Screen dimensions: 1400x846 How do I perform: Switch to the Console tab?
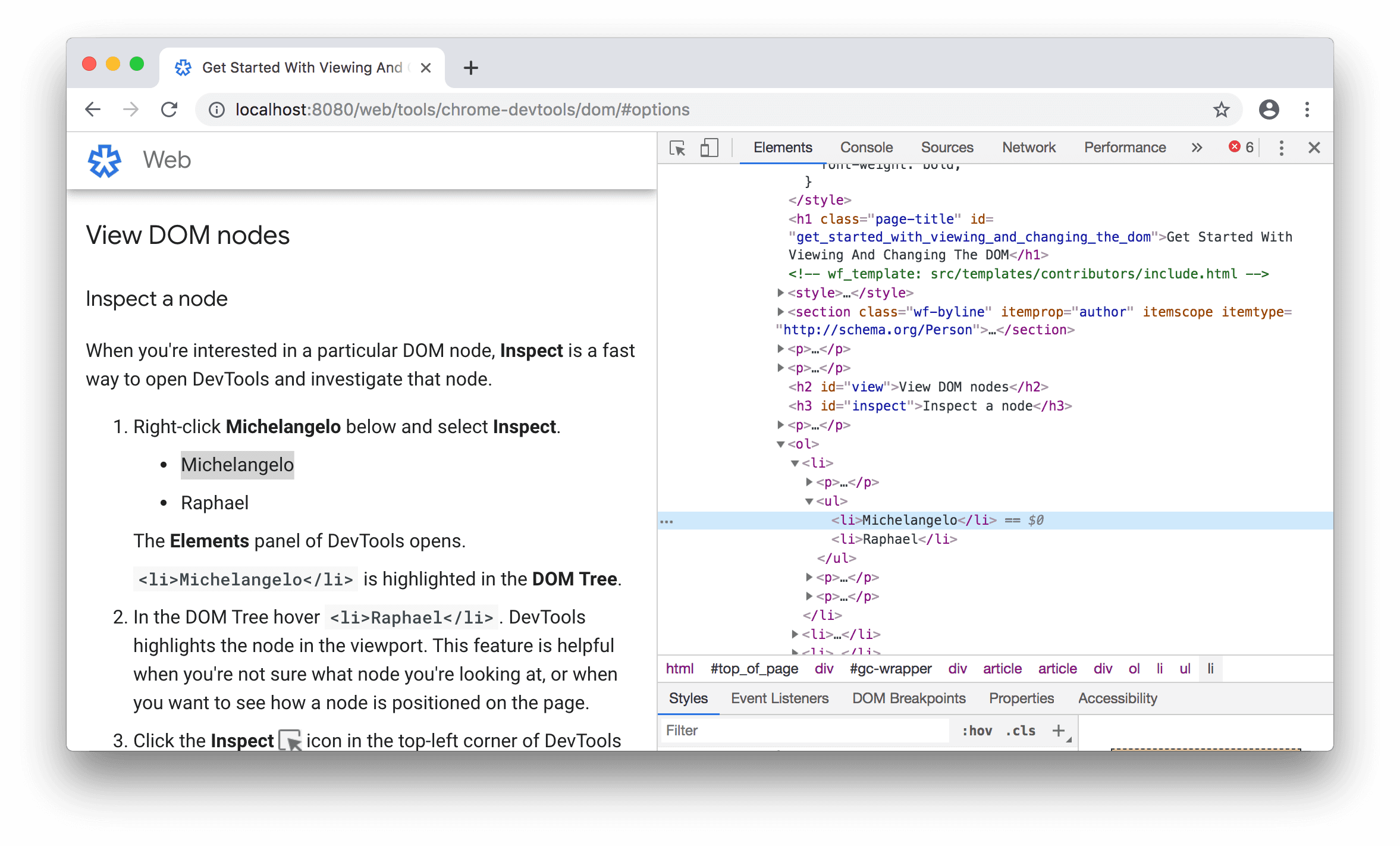(865, 146)
